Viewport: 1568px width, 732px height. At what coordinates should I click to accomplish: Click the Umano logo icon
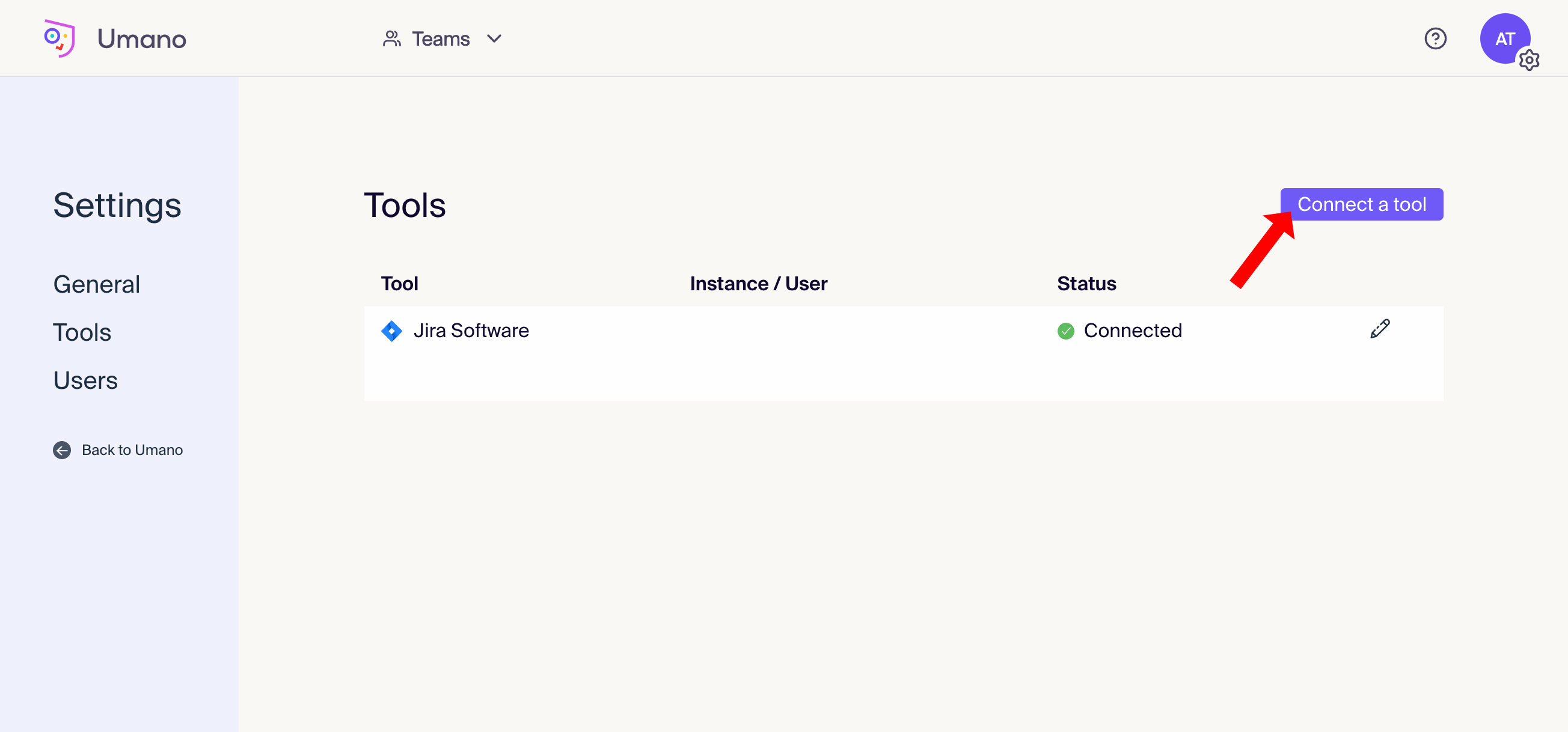59,38
